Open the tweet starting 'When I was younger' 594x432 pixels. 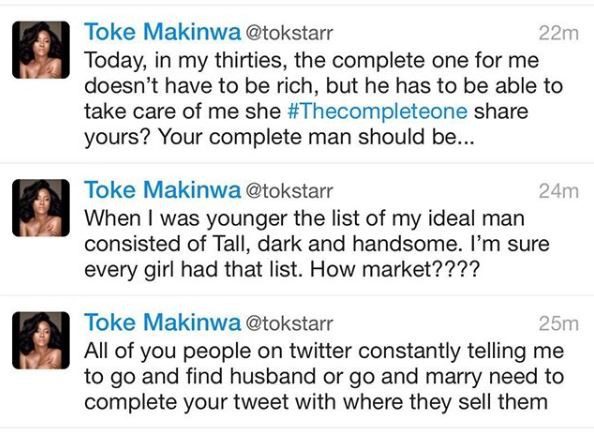tap(297, 229)
